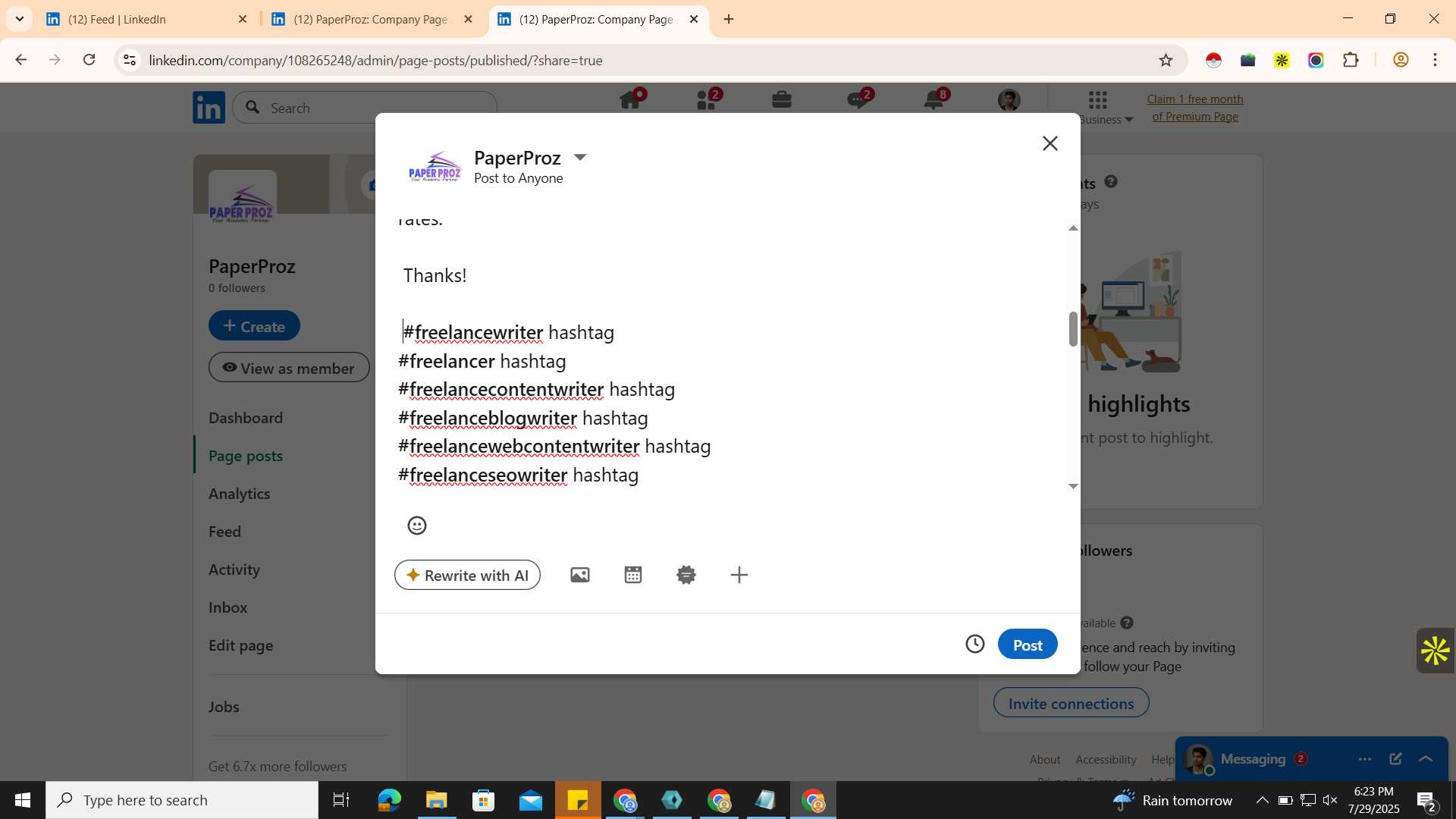This screenshot has width=1456, height=819.
Task: Open the For Business apps grid
Action: [1098, 100]
